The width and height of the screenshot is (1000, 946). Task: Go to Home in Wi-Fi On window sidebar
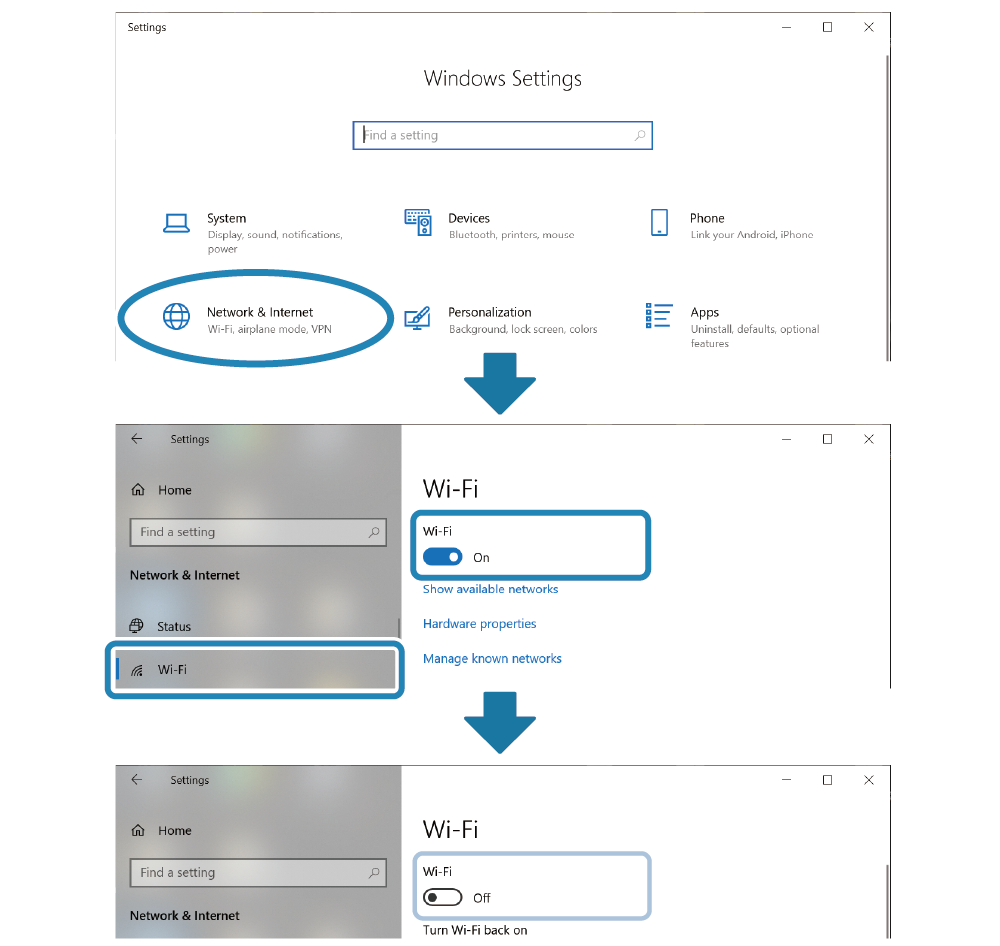[x=174, y=490]
